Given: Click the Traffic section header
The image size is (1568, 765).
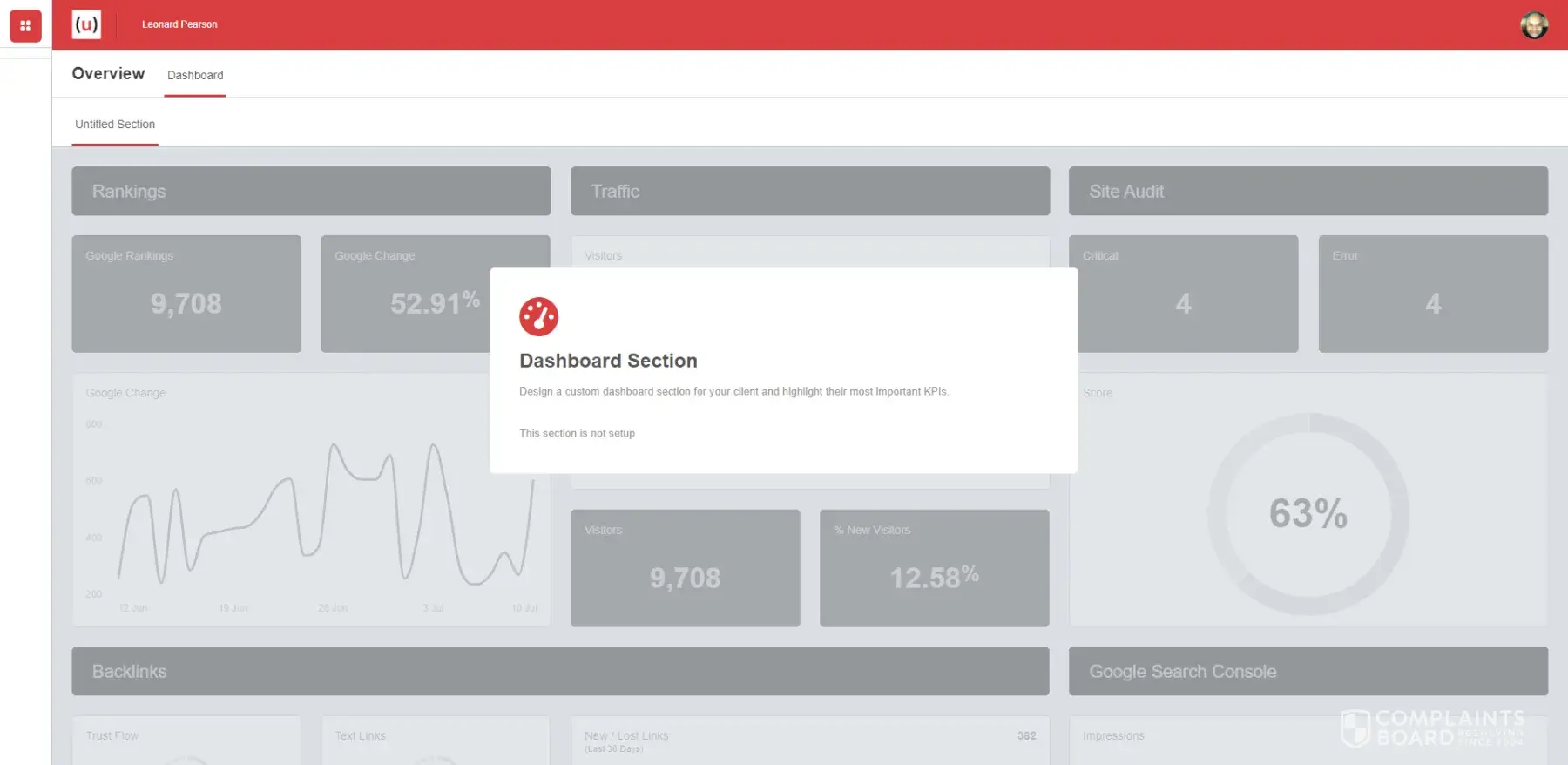Looking at the screenshot, I should pyautogui.click(x=809, y=191).
